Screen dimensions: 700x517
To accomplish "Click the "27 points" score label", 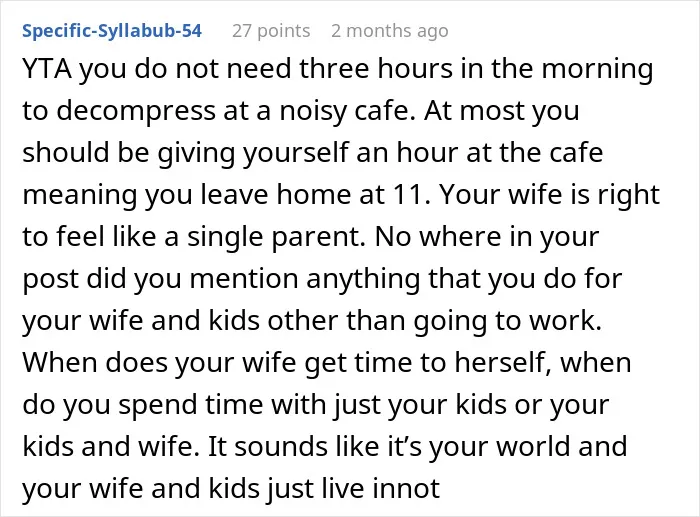I will pos(271,31).
